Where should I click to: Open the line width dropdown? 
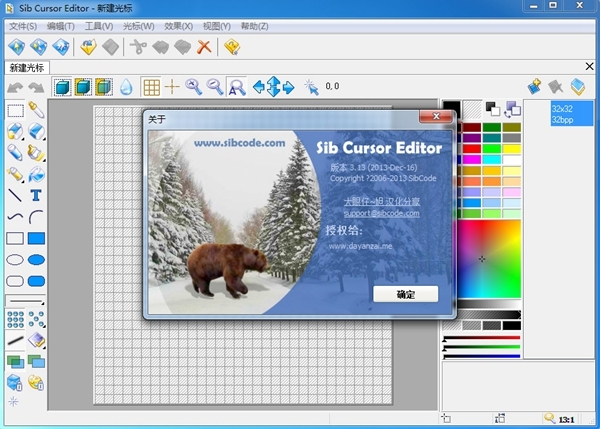tap(26, 301)
